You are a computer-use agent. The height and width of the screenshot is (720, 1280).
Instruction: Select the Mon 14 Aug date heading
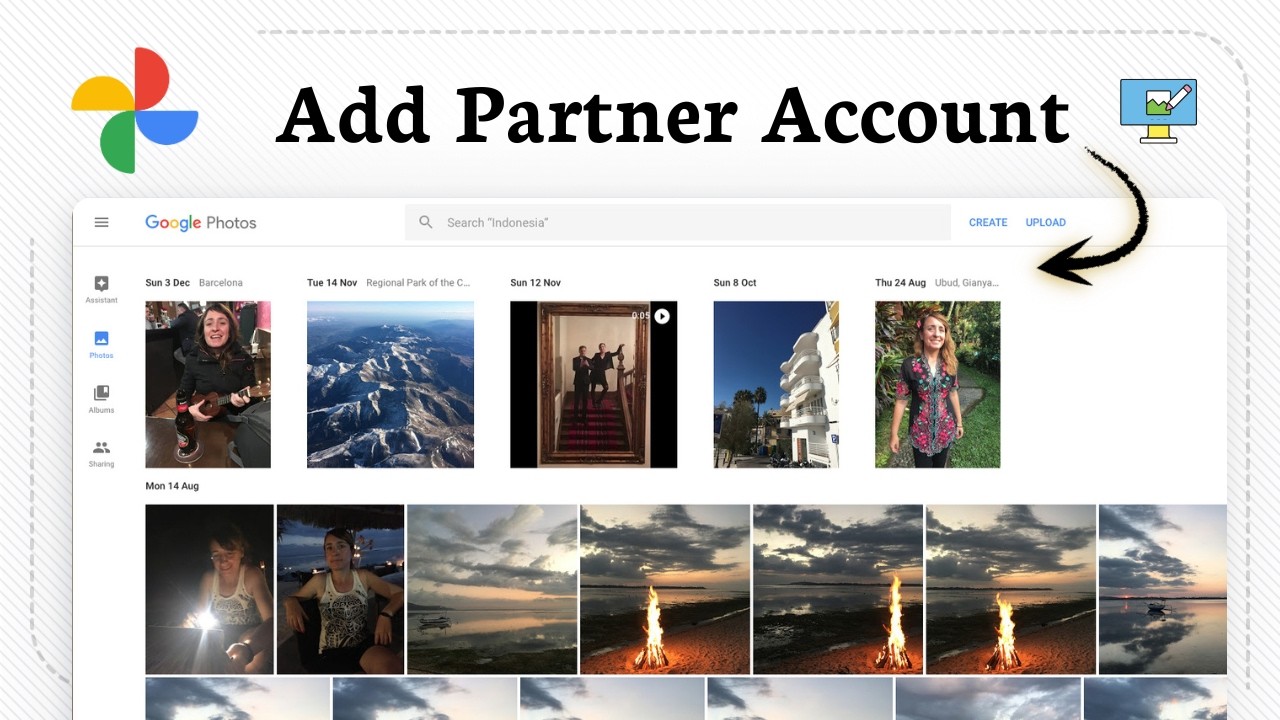point(172,486)
